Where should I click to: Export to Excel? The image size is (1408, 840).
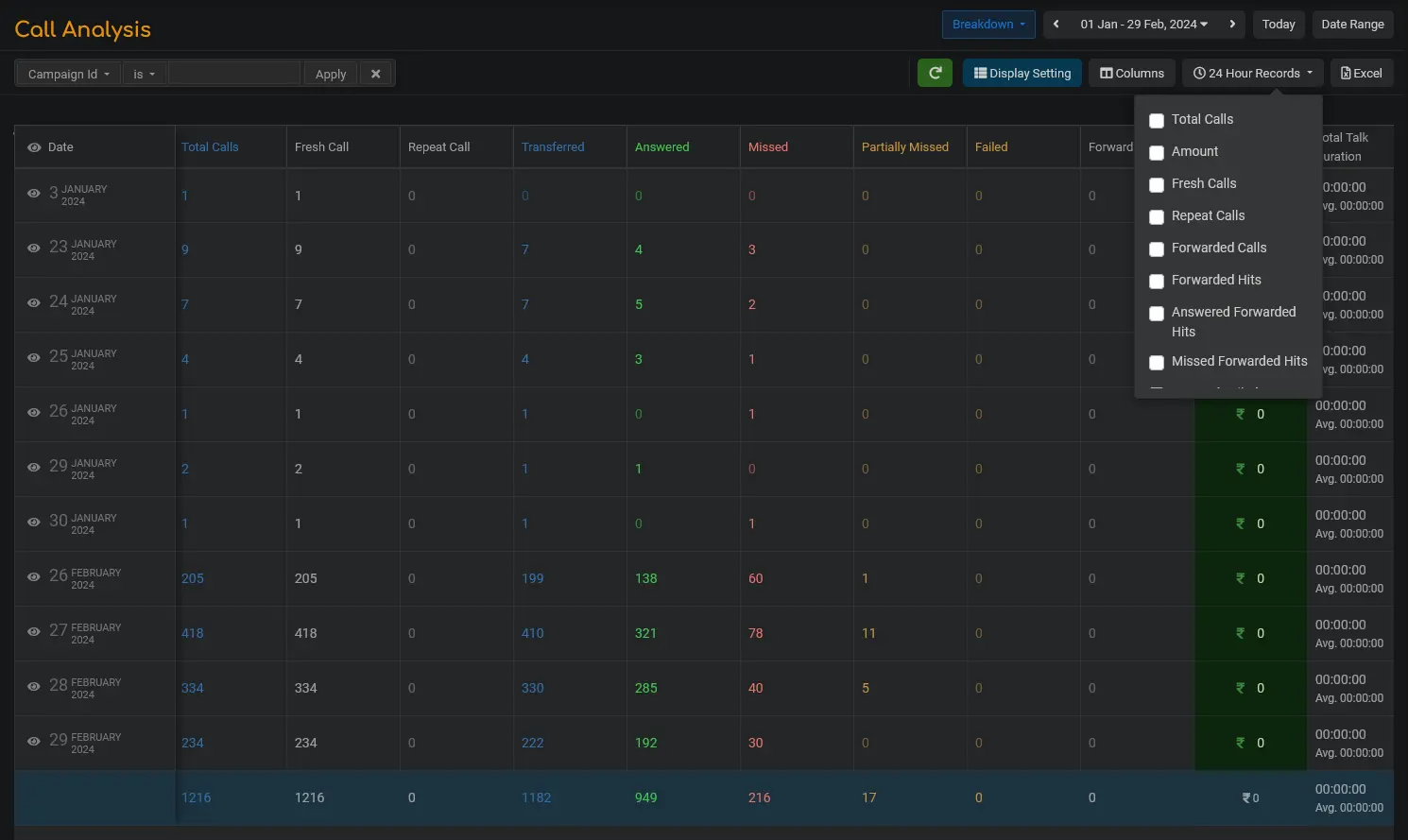[1362, 73]
